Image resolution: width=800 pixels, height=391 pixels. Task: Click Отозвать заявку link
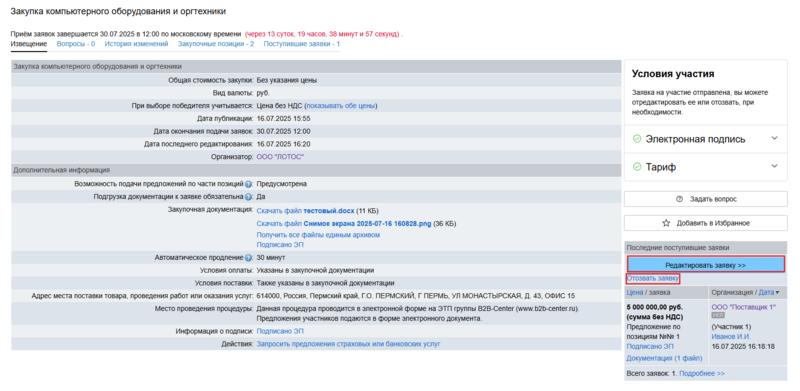[653, 279]
